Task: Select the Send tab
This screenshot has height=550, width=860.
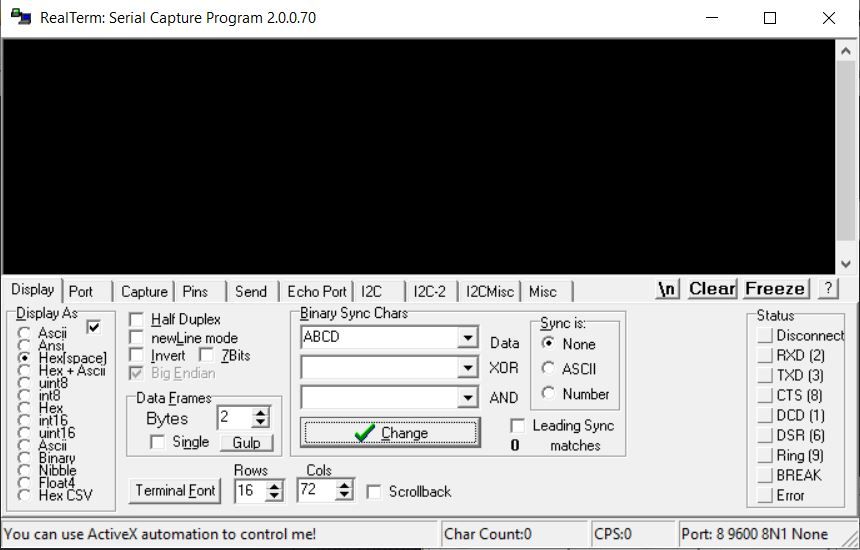Action: 251,292
